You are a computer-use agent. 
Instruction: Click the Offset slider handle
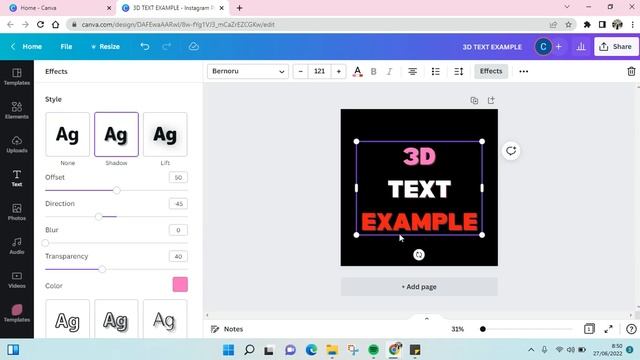pyautogui.click(x=117, y=190)
